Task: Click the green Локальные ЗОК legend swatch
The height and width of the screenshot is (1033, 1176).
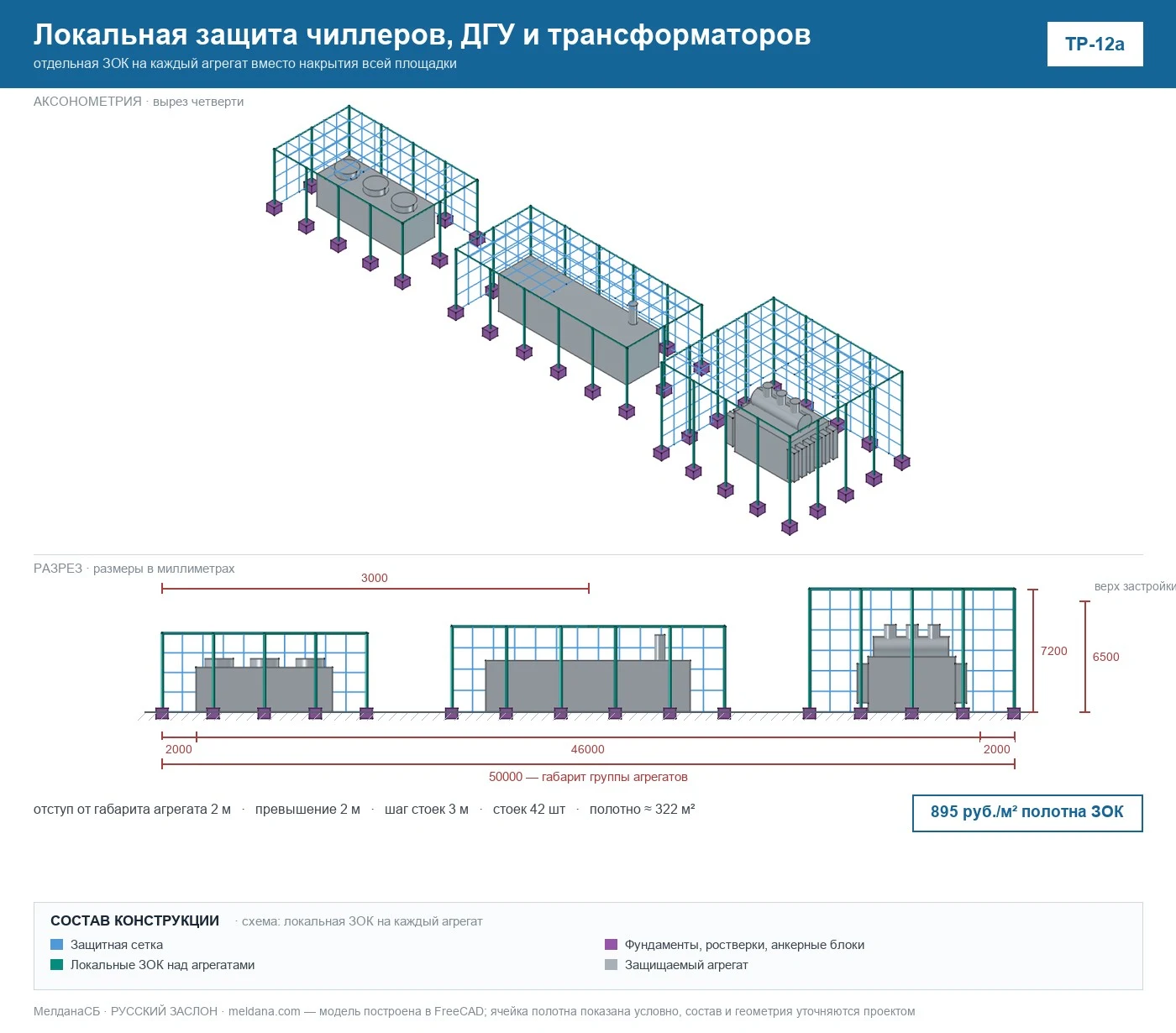Action: [57, 964]
